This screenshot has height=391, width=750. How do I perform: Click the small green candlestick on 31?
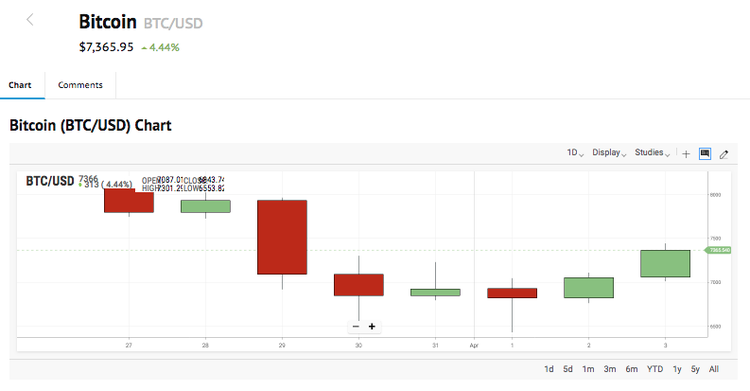point(435,292)
